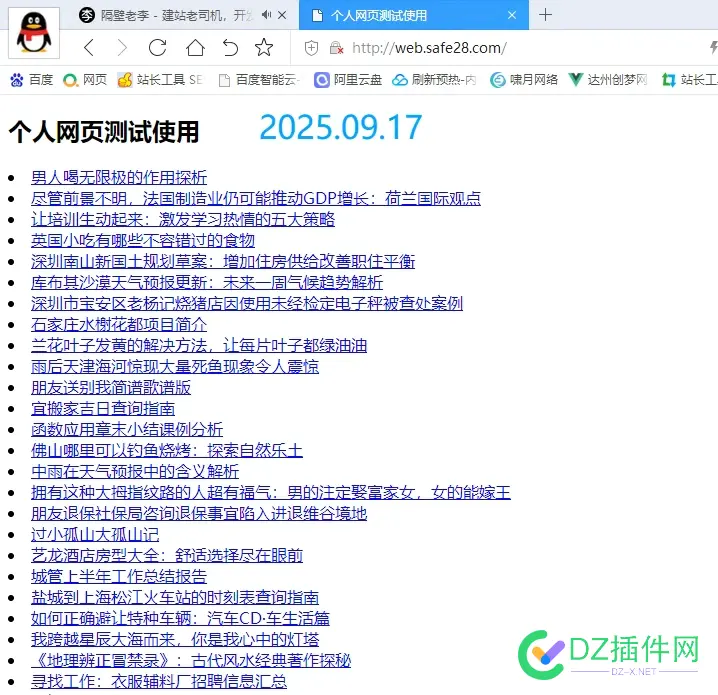
Task: Go back with the back arrow
Action: 89,48
